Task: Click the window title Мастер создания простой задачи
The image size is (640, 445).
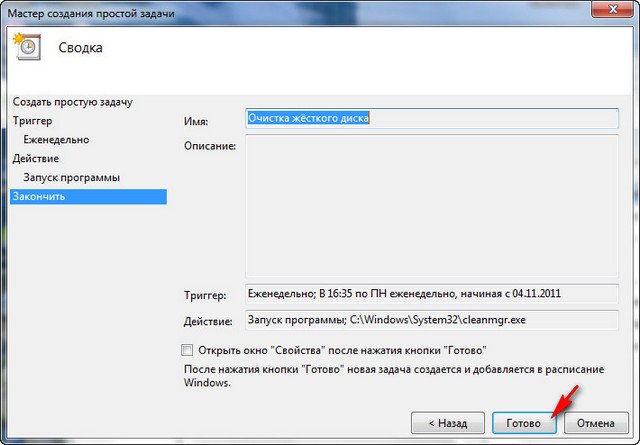Action: (x=91, y=13)
